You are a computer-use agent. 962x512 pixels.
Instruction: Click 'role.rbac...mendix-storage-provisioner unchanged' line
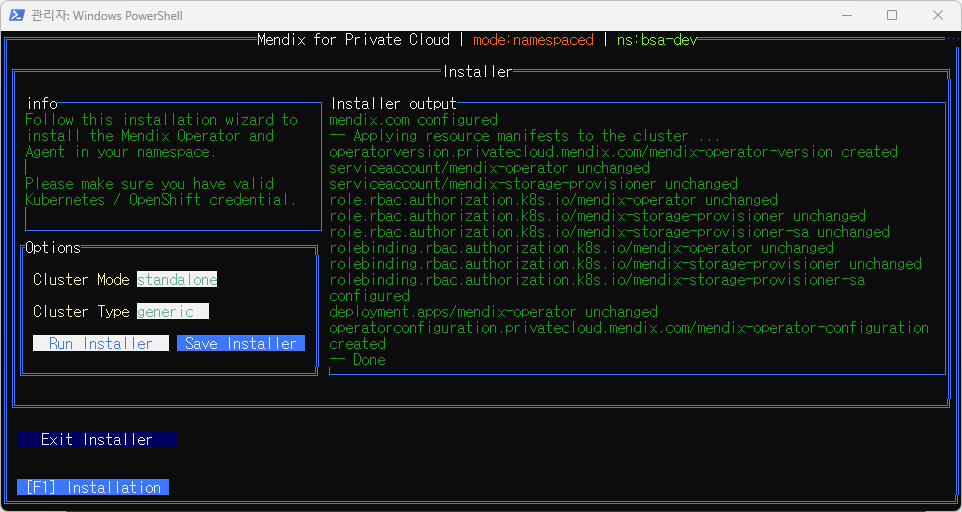pos(598,215)
